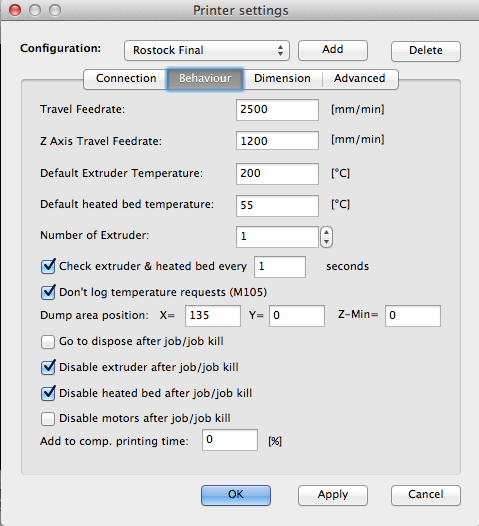Uncheck Don't log temperature requests (M105)
Viewport: 479px width, 526px height.
(48, 292)
